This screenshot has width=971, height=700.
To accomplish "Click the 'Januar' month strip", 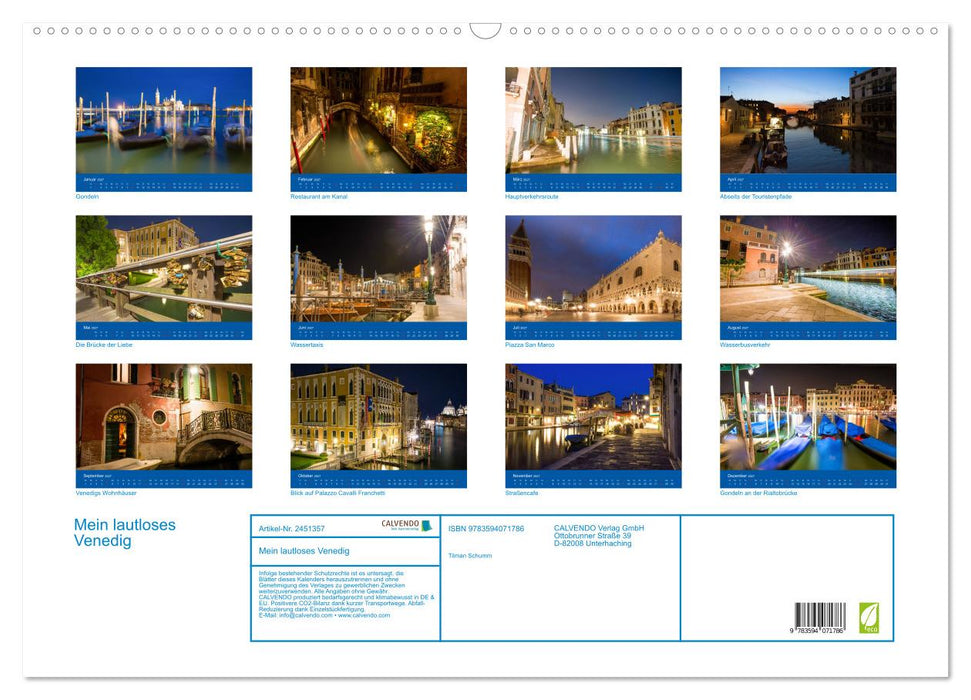I will [x=164, y=183].
